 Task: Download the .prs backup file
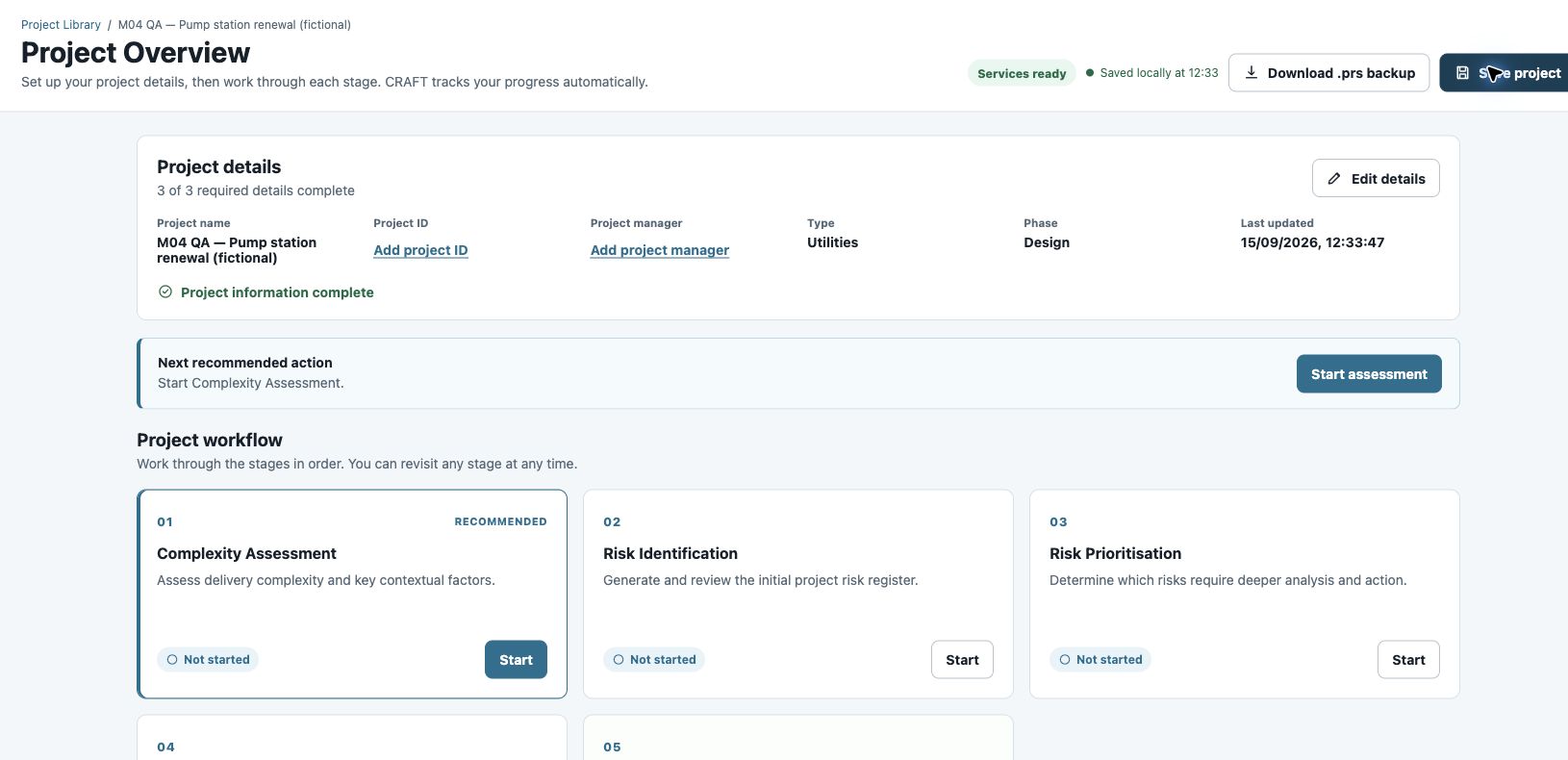tap(1328, 73)
